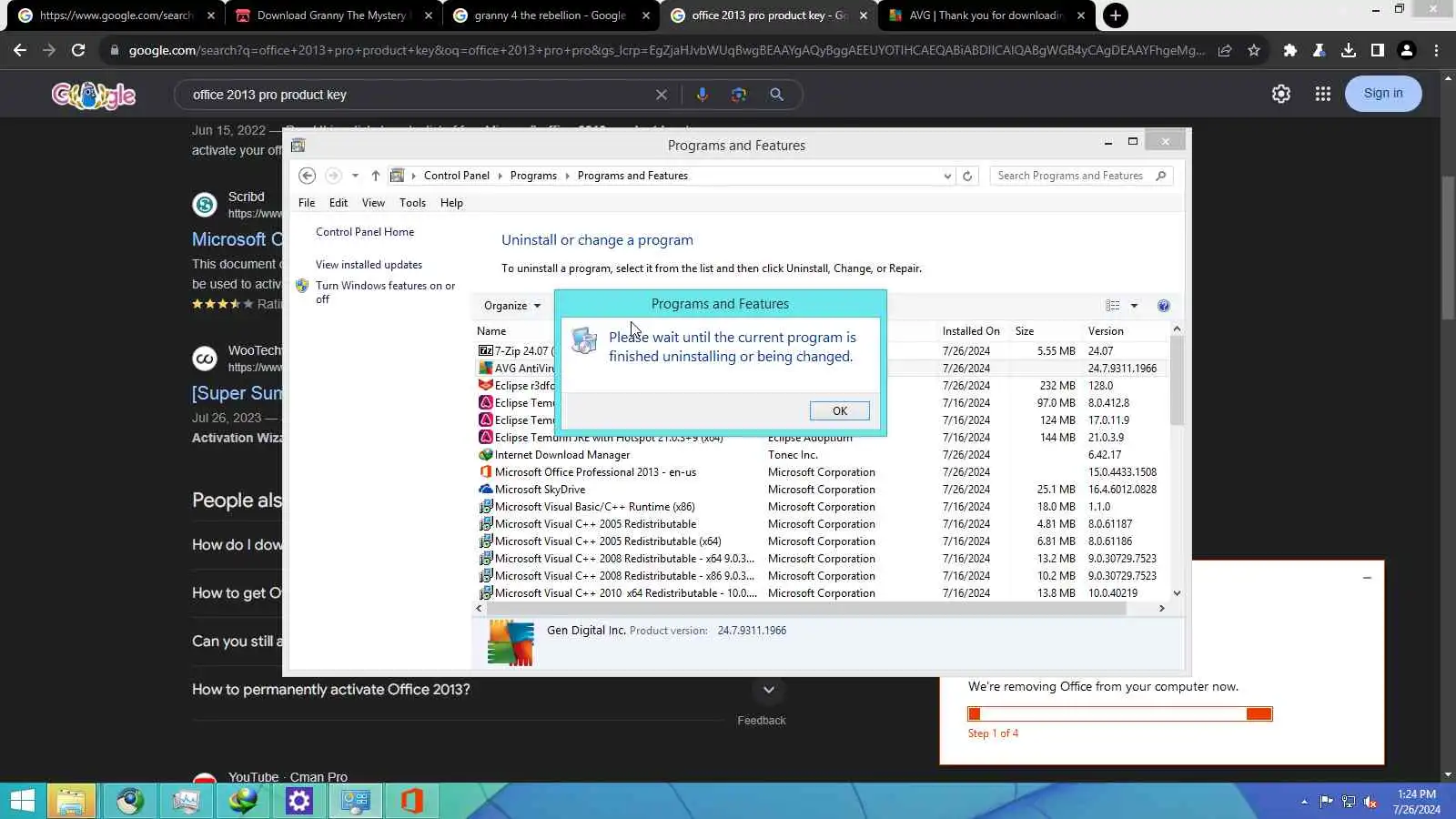
Task: Click Turn Windows features on or off
Action: click(385, 292)
